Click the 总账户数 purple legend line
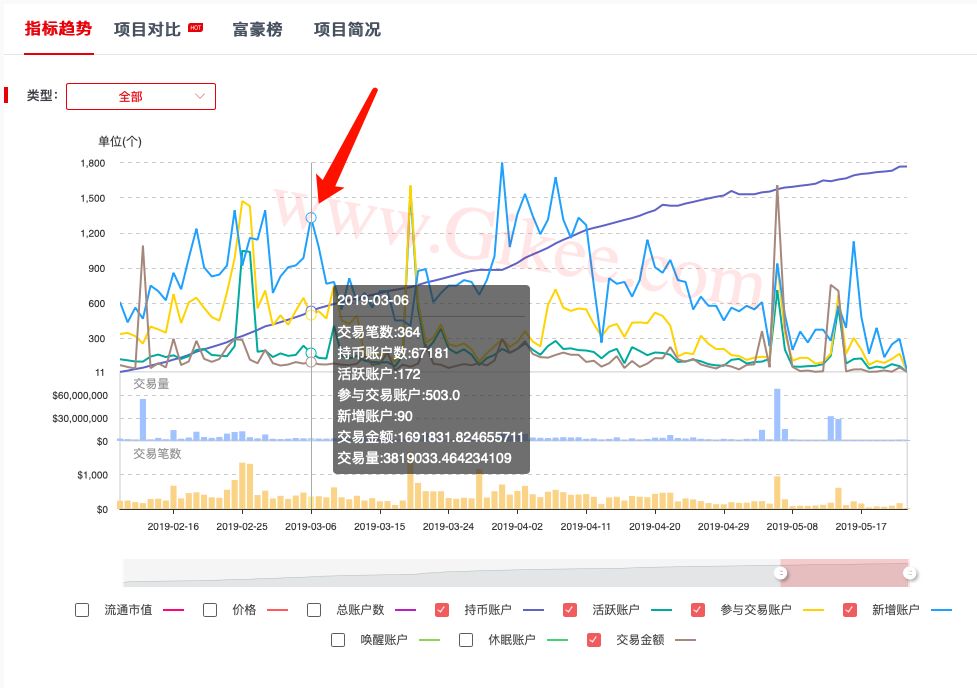This screenshot has height=688, width=977. 405,610
